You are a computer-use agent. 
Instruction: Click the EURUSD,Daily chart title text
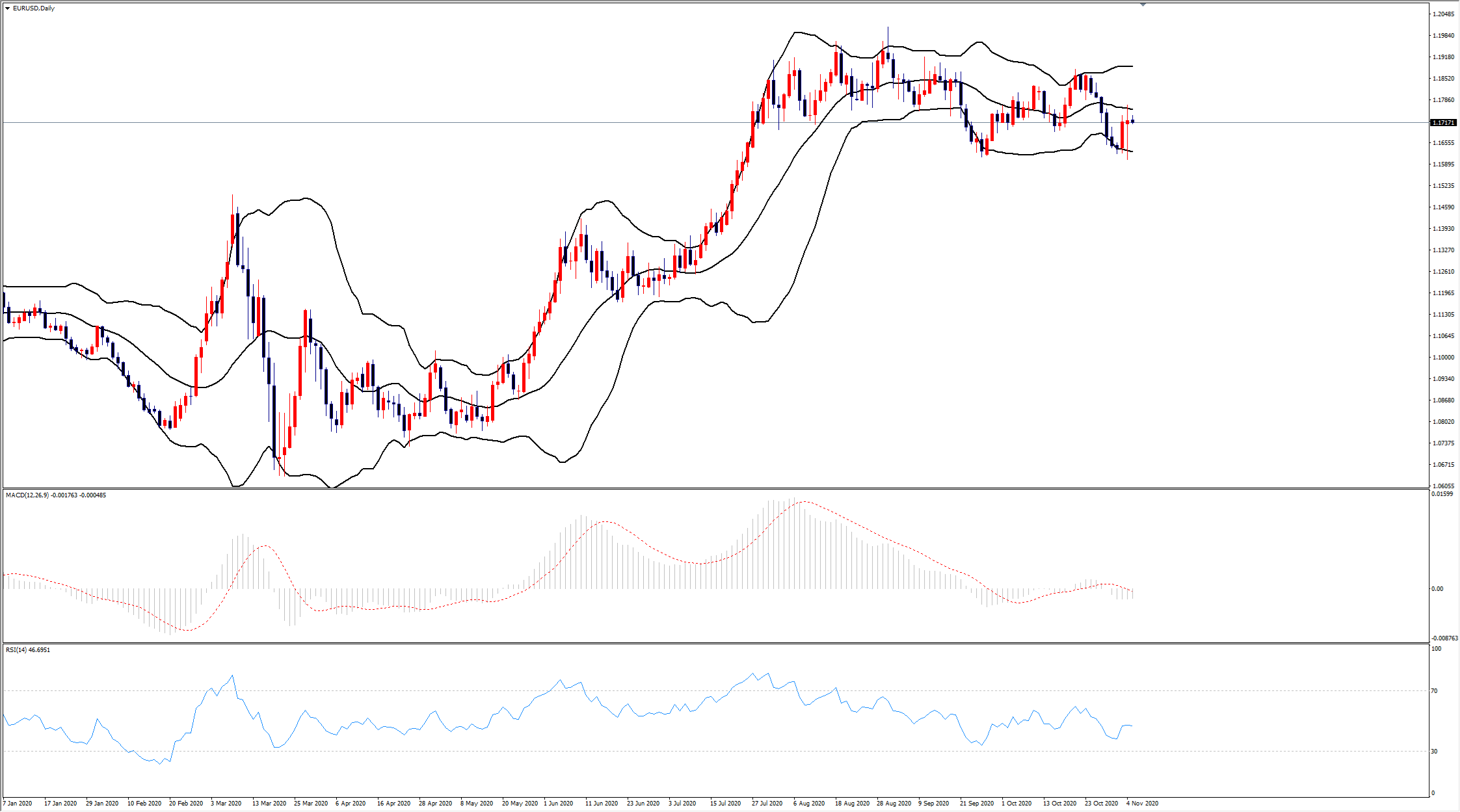pos(34,8)
